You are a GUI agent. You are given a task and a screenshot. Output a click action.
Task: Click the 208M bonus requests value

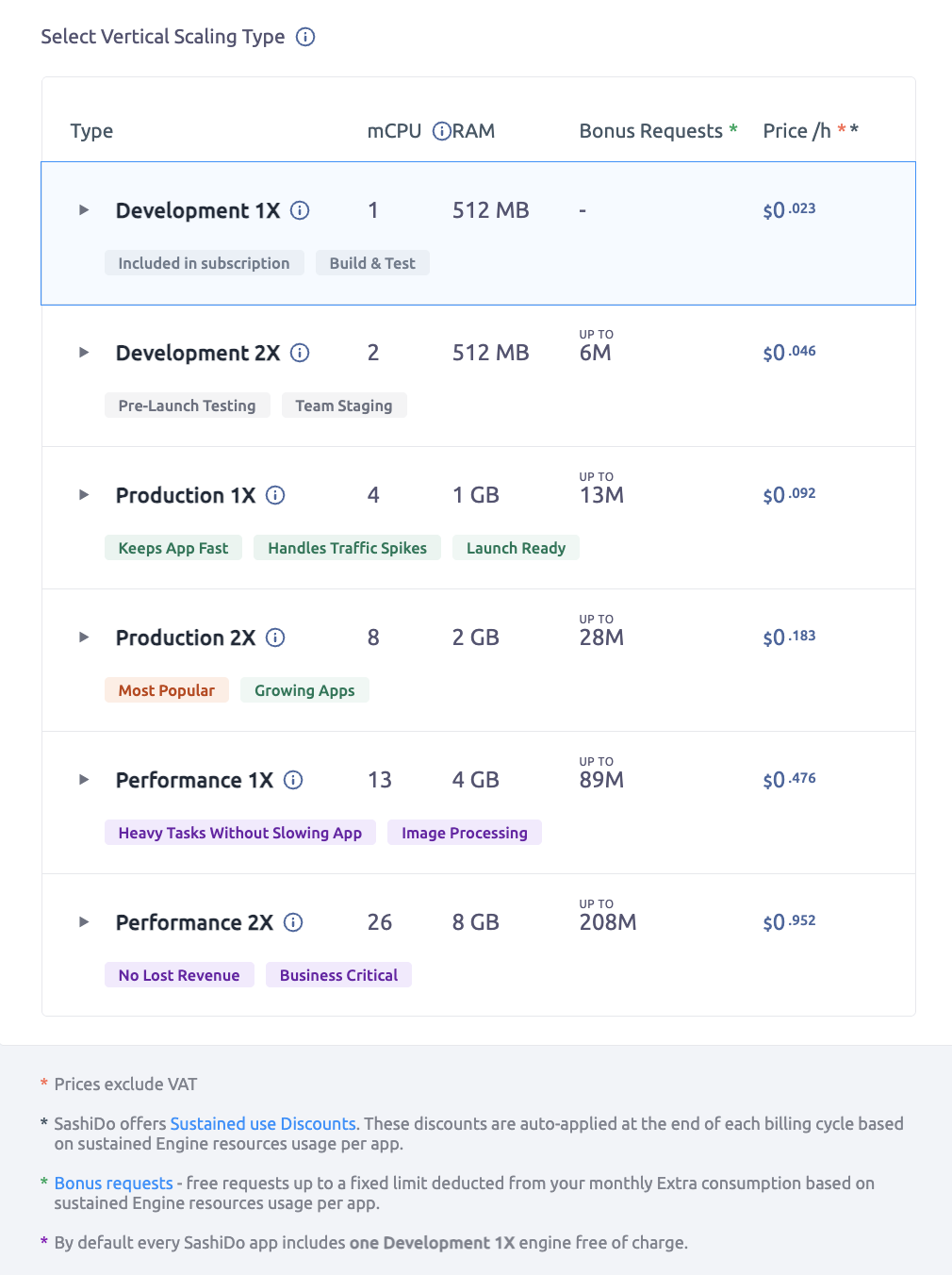click(608, 922)
